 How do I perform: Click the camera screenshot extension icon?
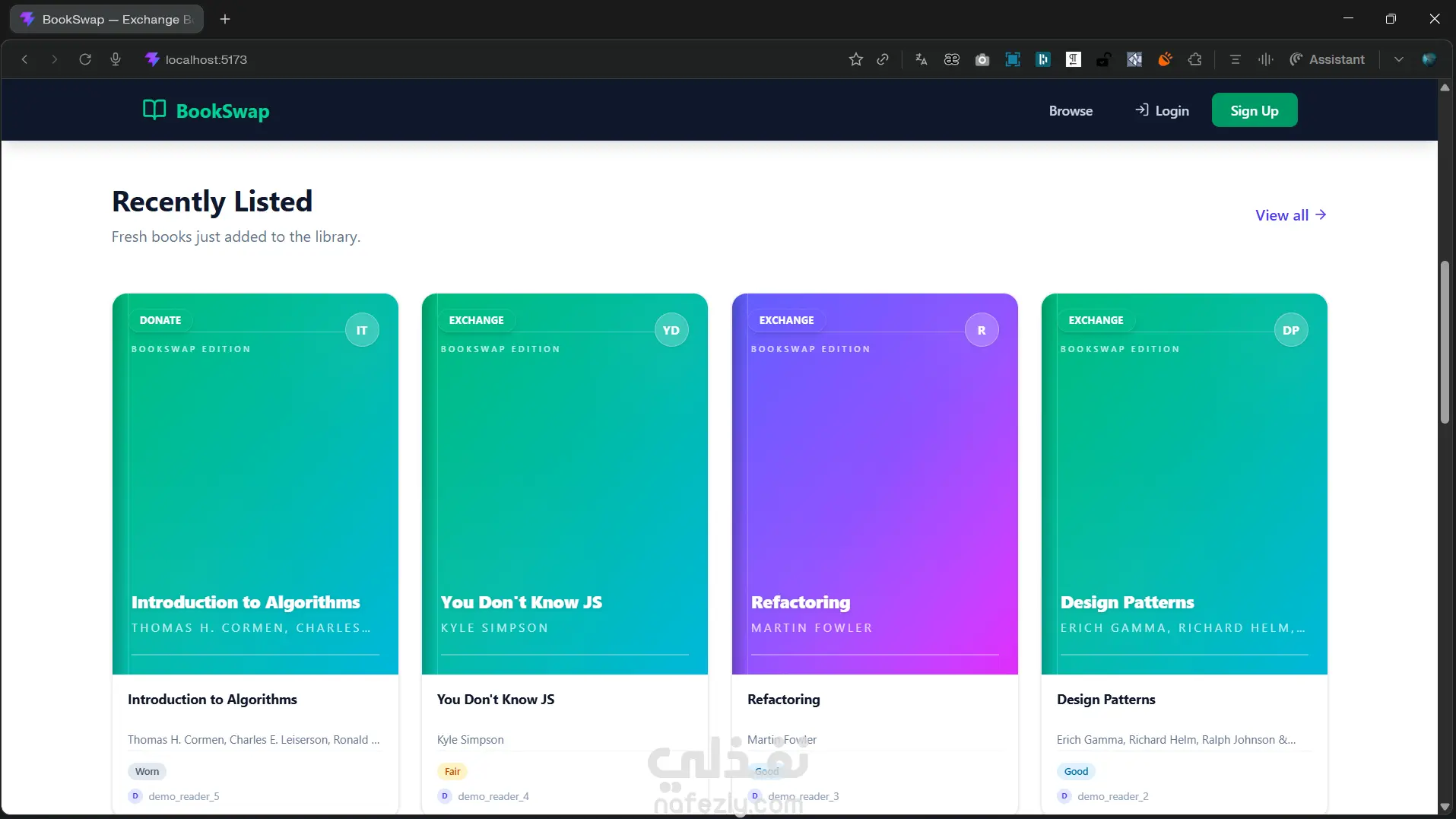[x=982, y=59]
